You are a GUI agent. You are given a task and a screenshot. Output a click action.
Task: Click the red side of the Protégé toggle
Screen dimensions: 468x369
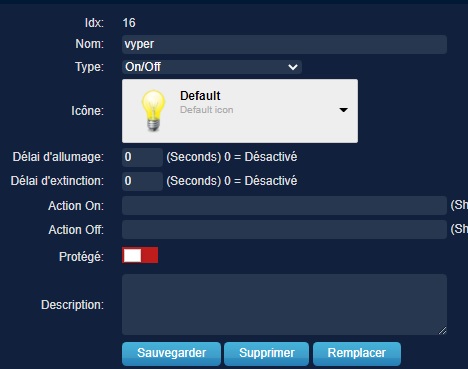pos(150,255)
